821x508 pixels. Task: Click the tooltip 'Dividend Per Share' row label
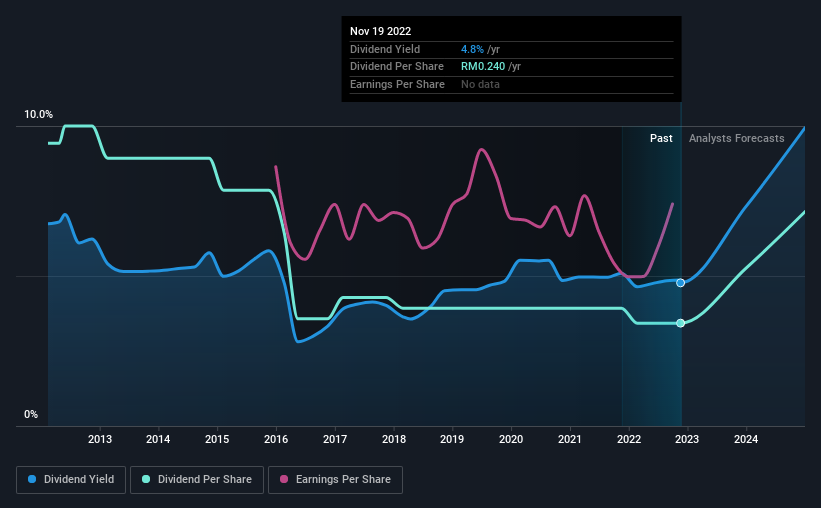(396, 67)
